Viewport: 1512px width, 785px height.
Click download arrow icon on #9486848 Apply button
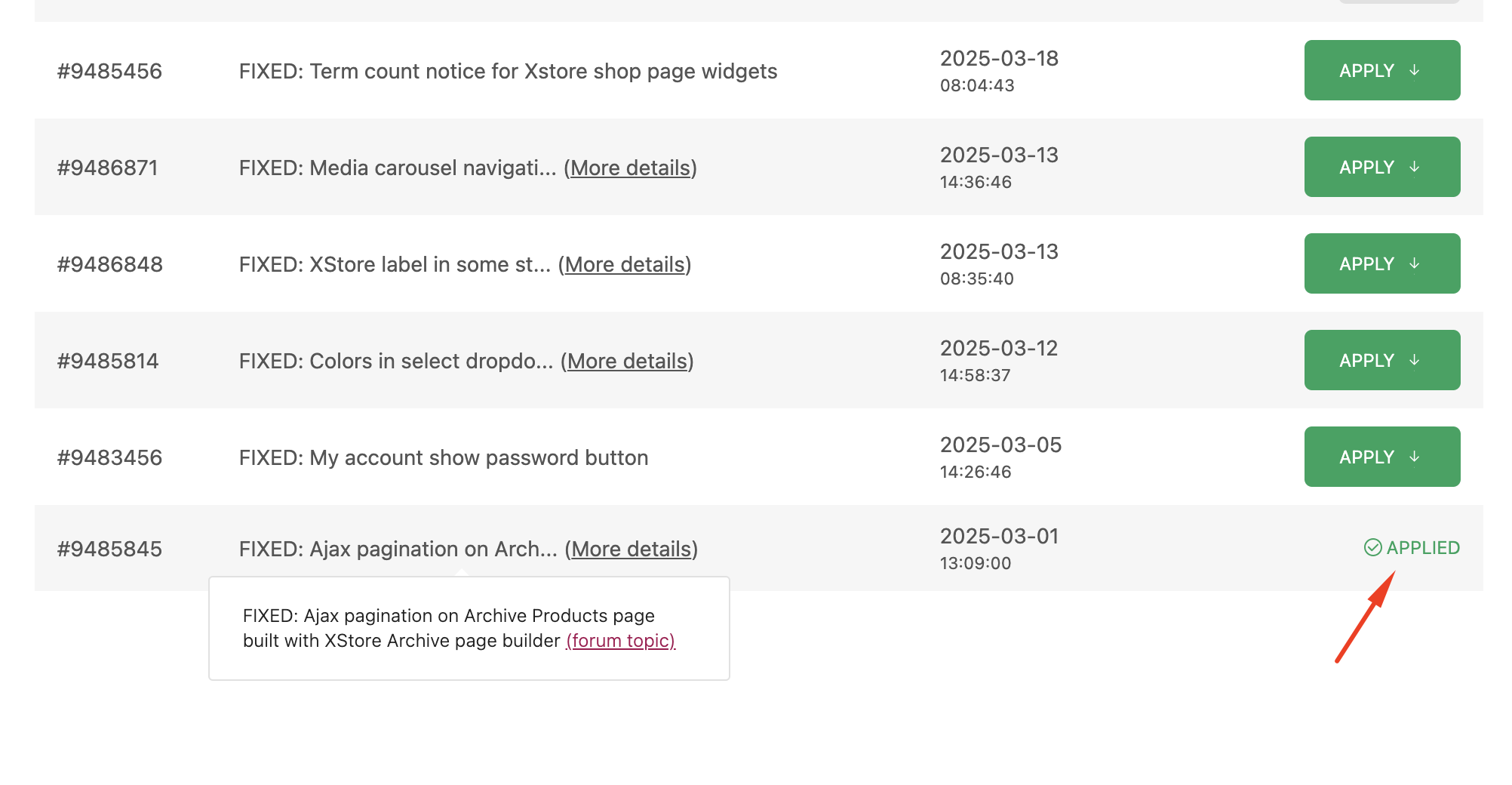(1415, 263)
